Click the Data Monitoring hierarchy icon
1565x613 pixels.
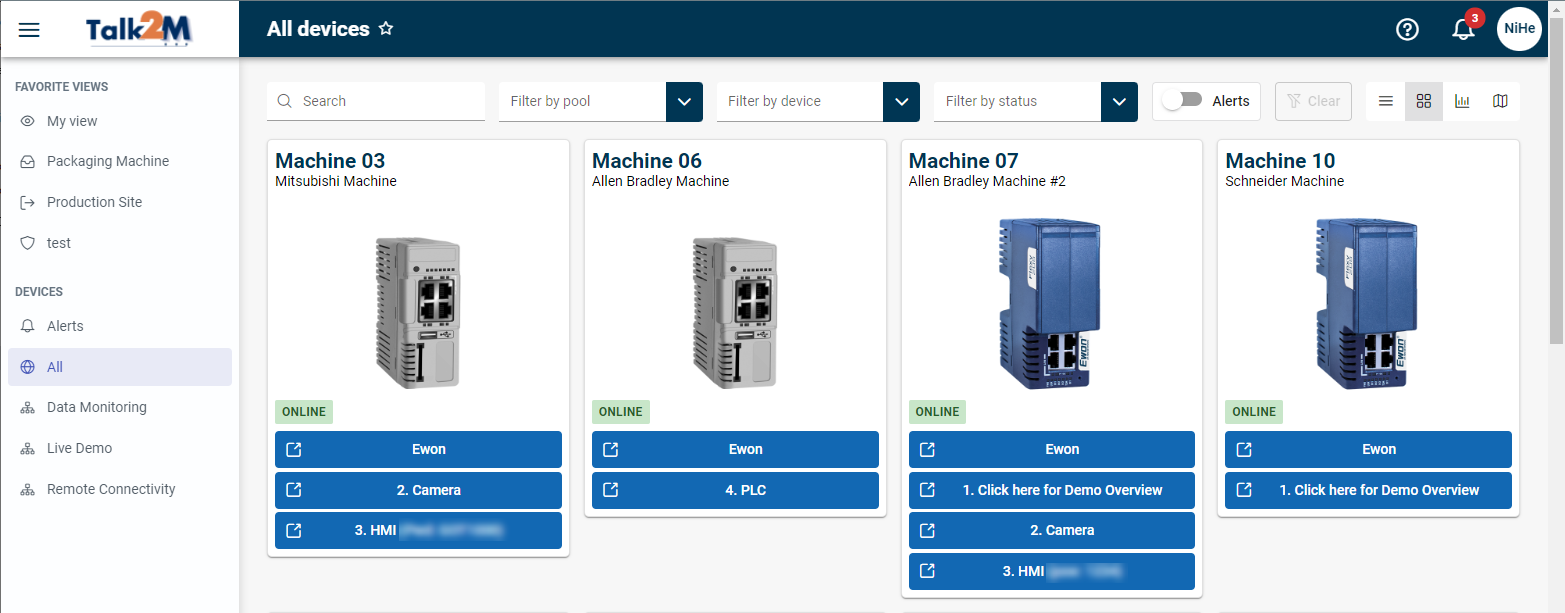[x=28, y=407]
